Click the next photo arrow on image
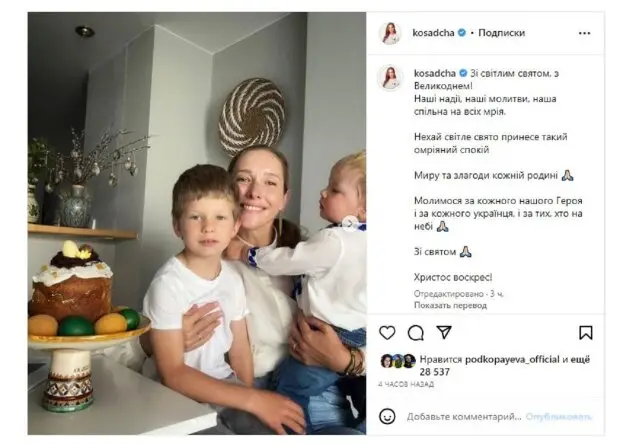This screenshot has height=444, width=620. (x=350, y=223)
